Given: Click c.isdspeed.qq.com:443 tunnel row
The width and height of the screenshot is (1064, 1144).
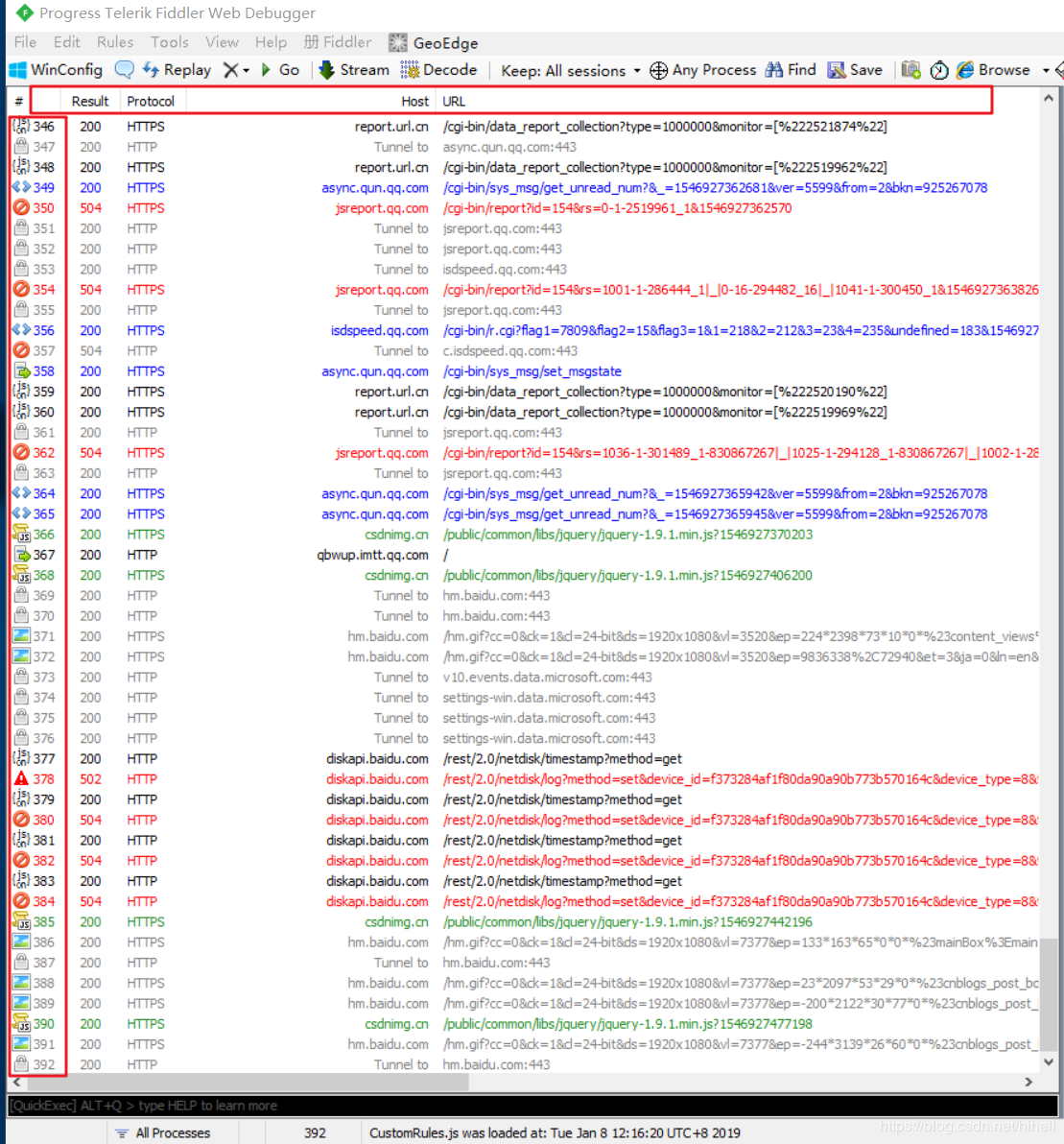Looking at the screenshot, I should pyautogui.click(x=523, y=351).
